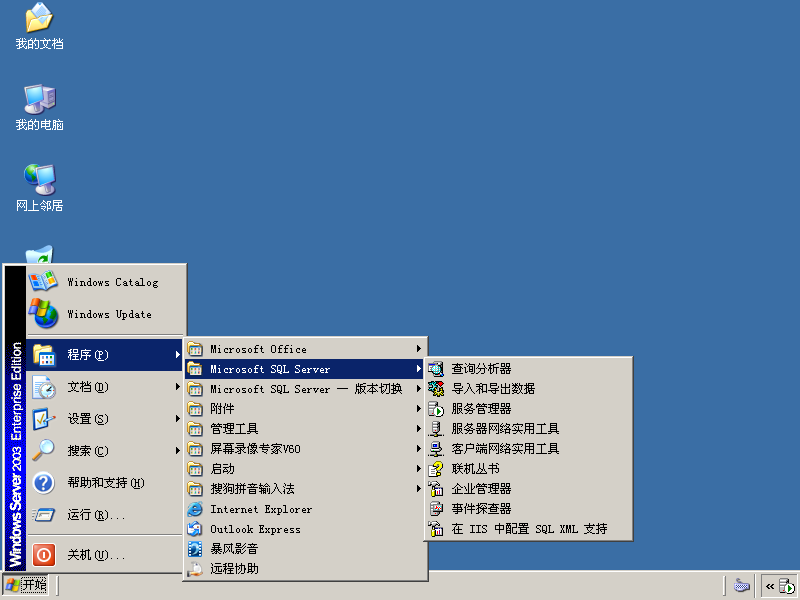Click the 客户端网络实用工具 icon
The image size is (800, 600).
click(x=436, y=448)
